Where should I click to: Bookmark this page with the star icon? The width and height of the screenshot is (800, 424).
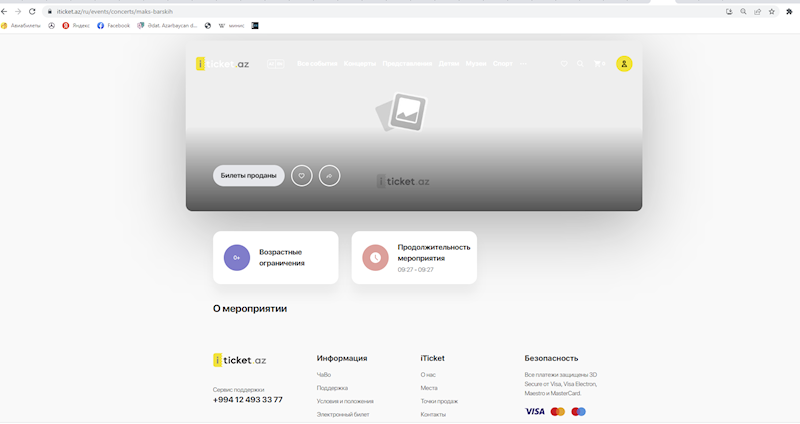click(772, 11)
